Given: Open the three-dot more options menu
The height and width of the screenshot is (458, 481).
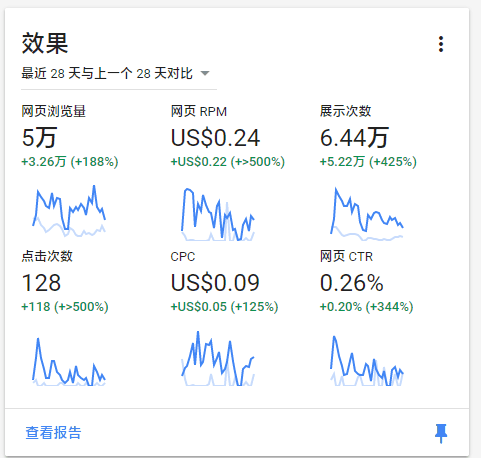Looking at the screenshot, I should click(x=441, y=44).
